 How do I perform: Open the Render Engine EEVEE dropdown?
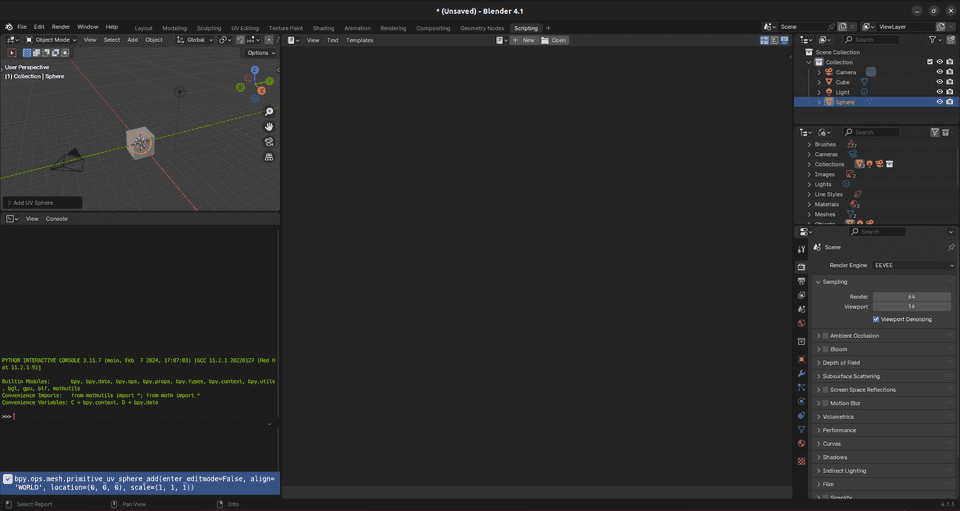click(x=913, y=265)
